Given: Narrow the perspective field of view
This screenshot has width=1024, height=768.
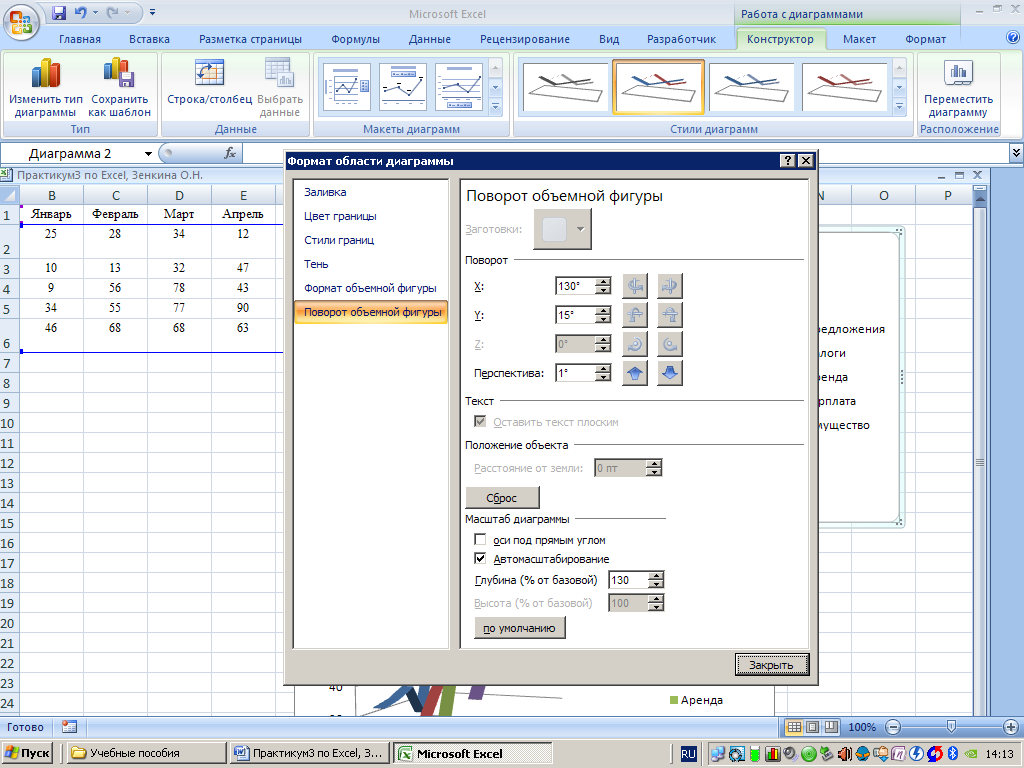Looking at the screenshot, I should [x=635, y=373].
